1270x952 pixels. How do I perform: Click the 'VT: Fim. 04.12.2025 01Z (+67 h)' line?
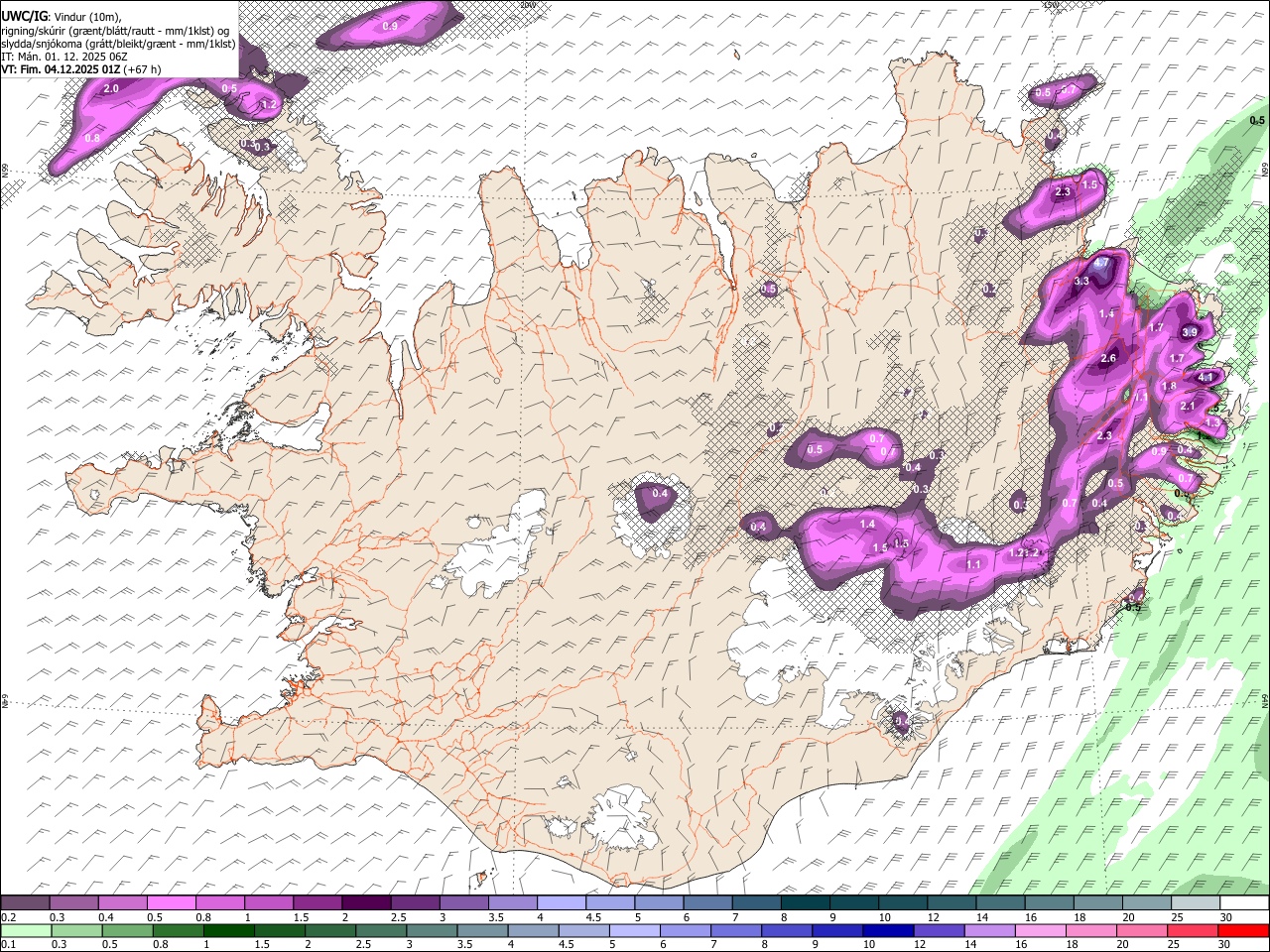tap(81, 69)
